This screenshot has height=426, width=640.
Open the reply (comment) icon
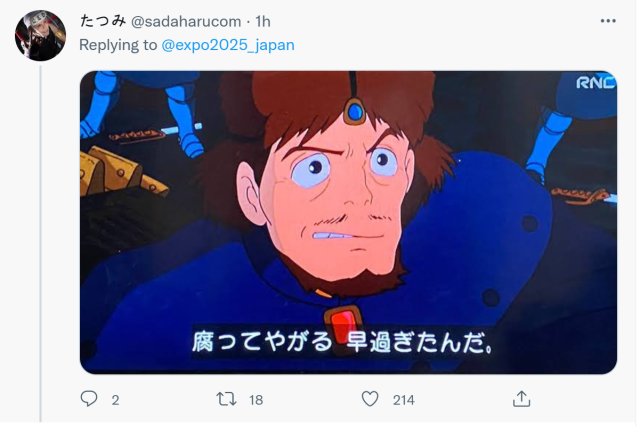pos(89,399)
